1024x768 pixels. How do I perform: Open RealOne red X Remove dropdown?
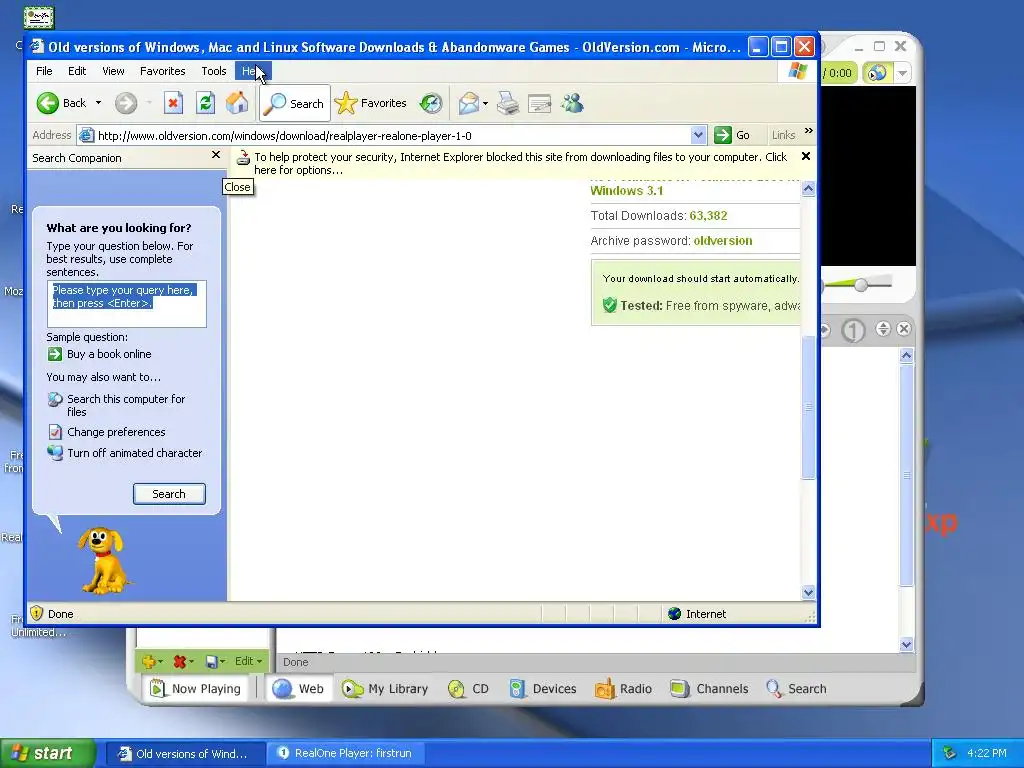pyautogui.click(x=183, y=662)
